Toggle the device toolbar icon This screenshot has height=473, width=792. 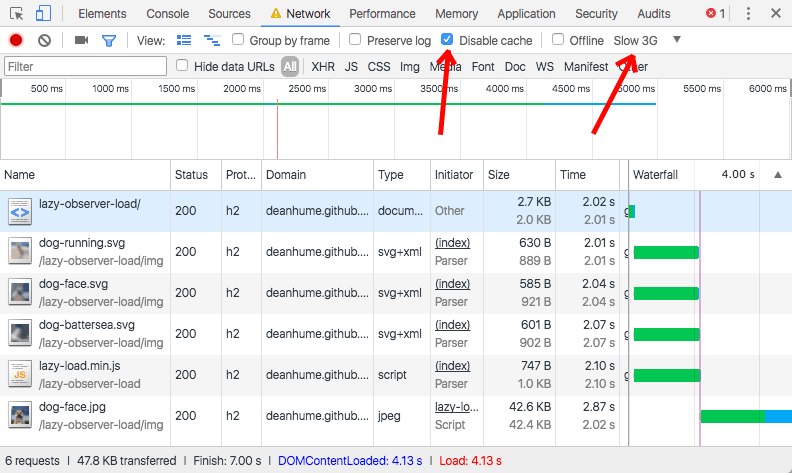point(43,13)
